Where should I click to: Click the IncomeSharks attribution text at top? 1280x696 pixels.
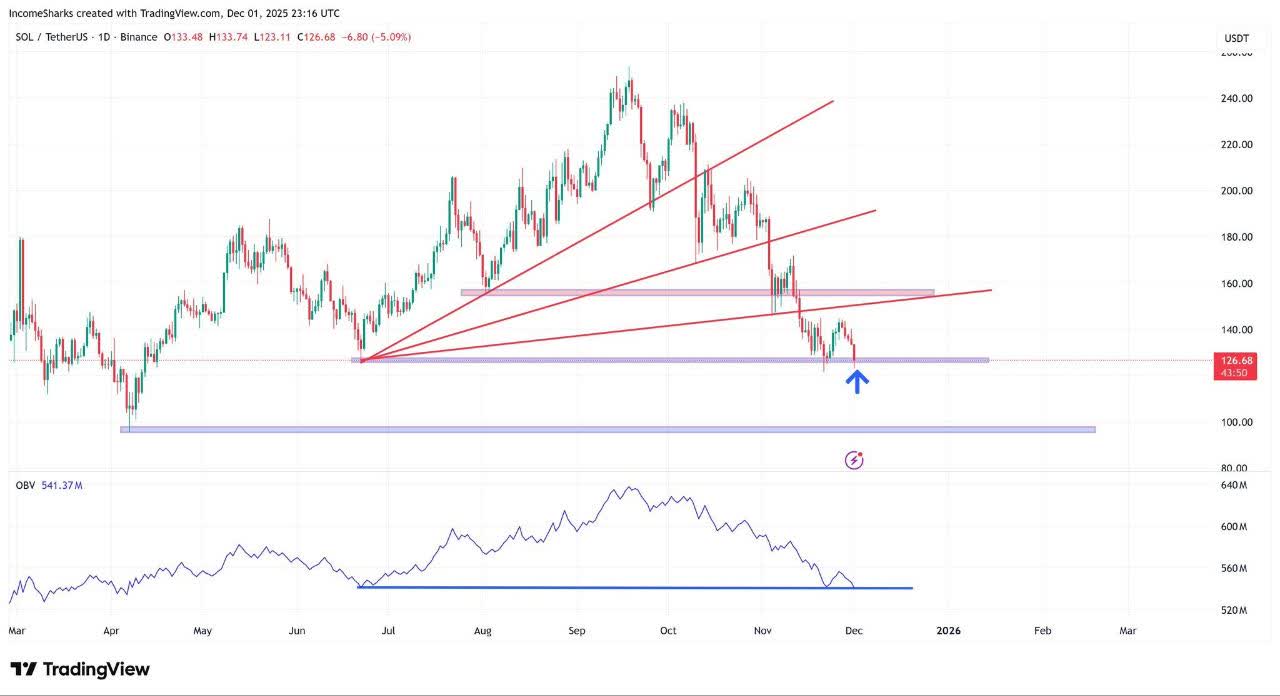tap(174, 13)
